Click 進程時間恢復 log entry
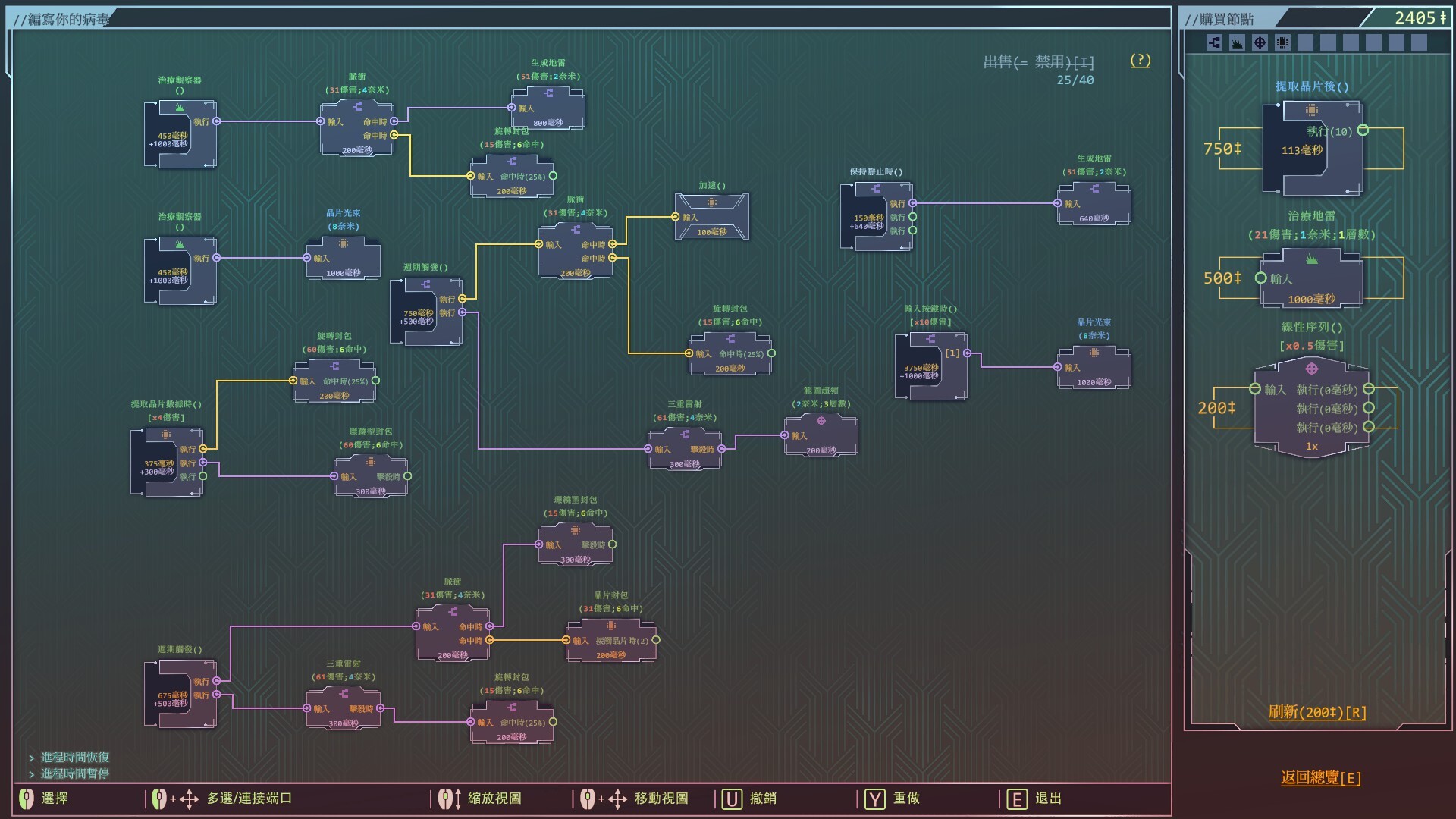Screen dimensions: 1456x819 [74, 758]
